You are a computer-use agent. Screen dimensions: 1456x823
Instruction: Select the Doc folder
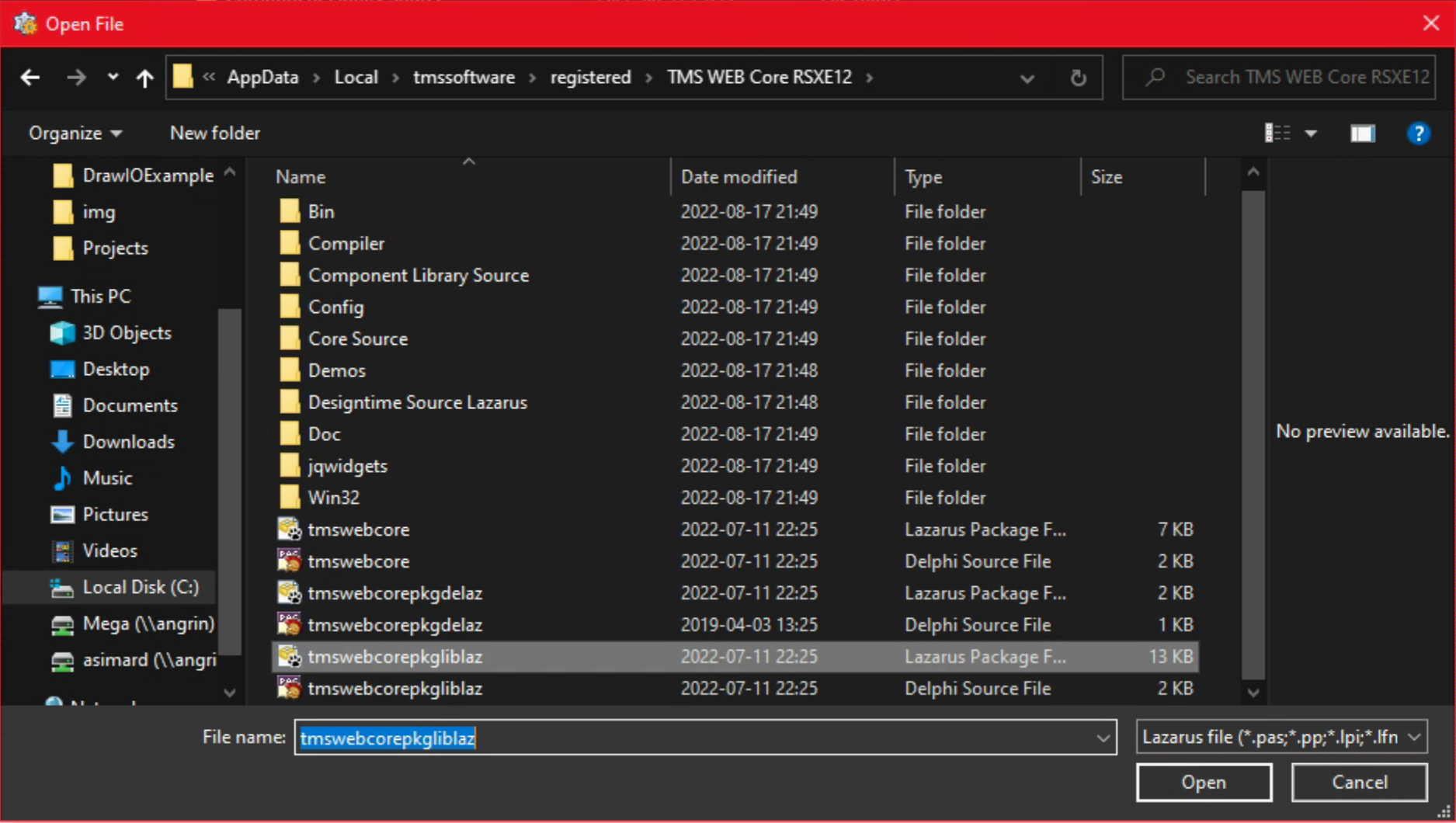tap(735, 434)
